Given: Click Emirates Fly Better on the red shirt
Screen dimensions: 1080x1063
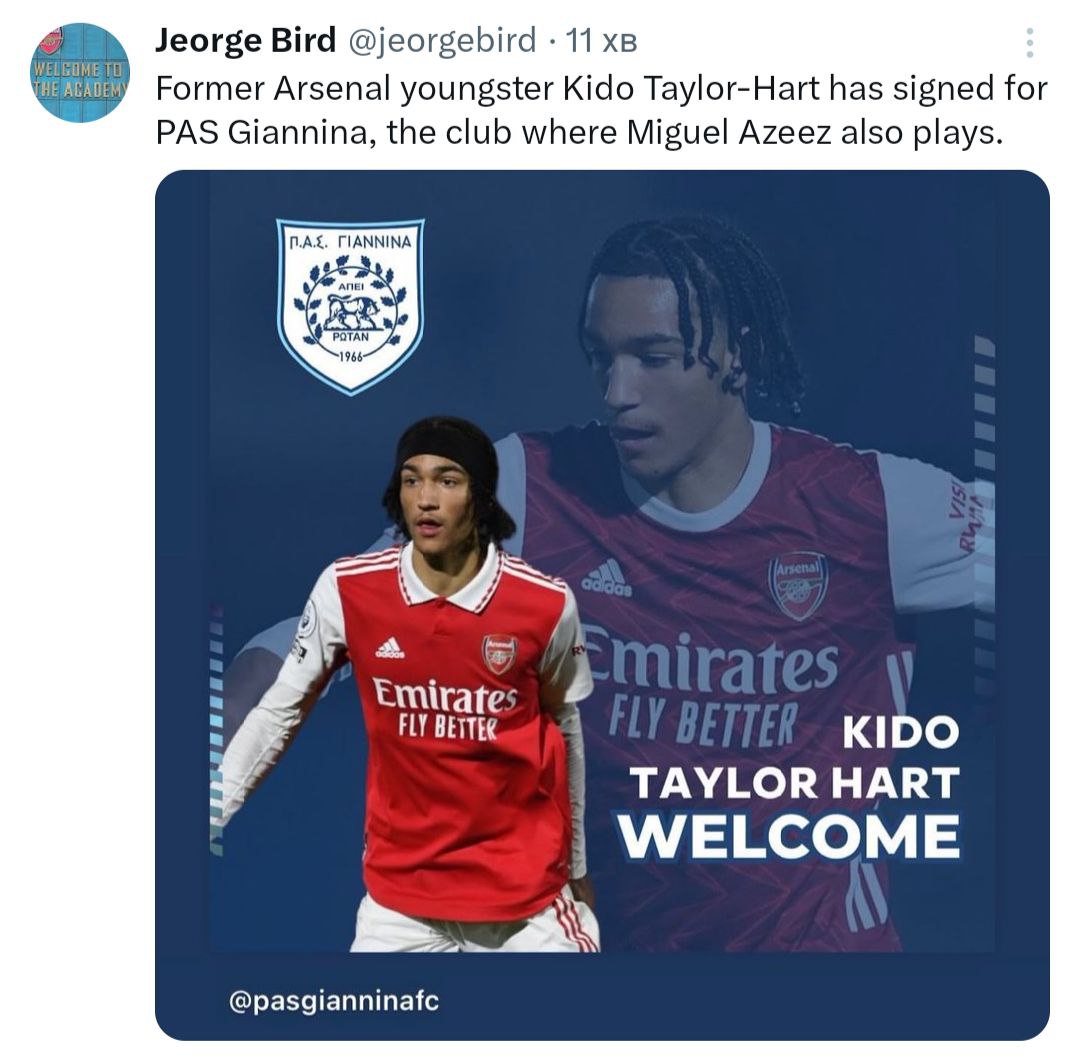Looking at the screenshot, I should [x=444, y=707].
